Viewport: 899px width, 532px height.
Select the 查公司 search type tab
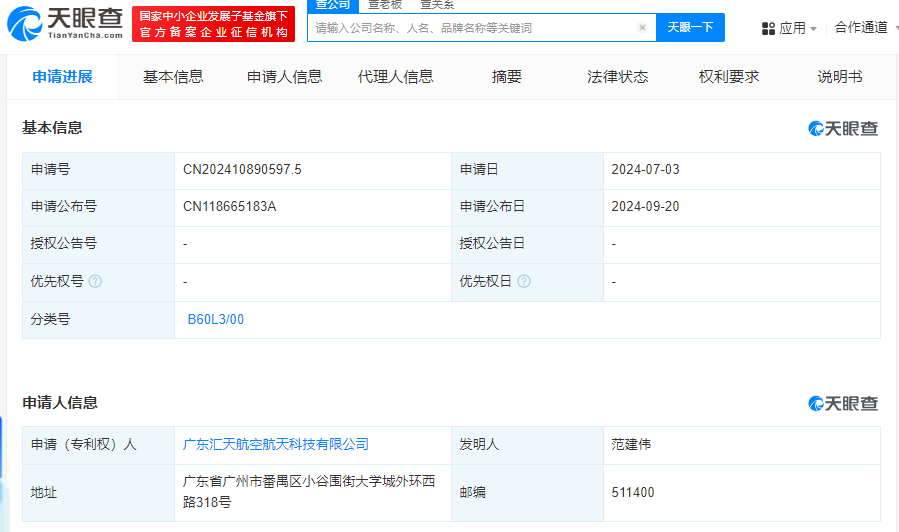(x=333, y=5)
